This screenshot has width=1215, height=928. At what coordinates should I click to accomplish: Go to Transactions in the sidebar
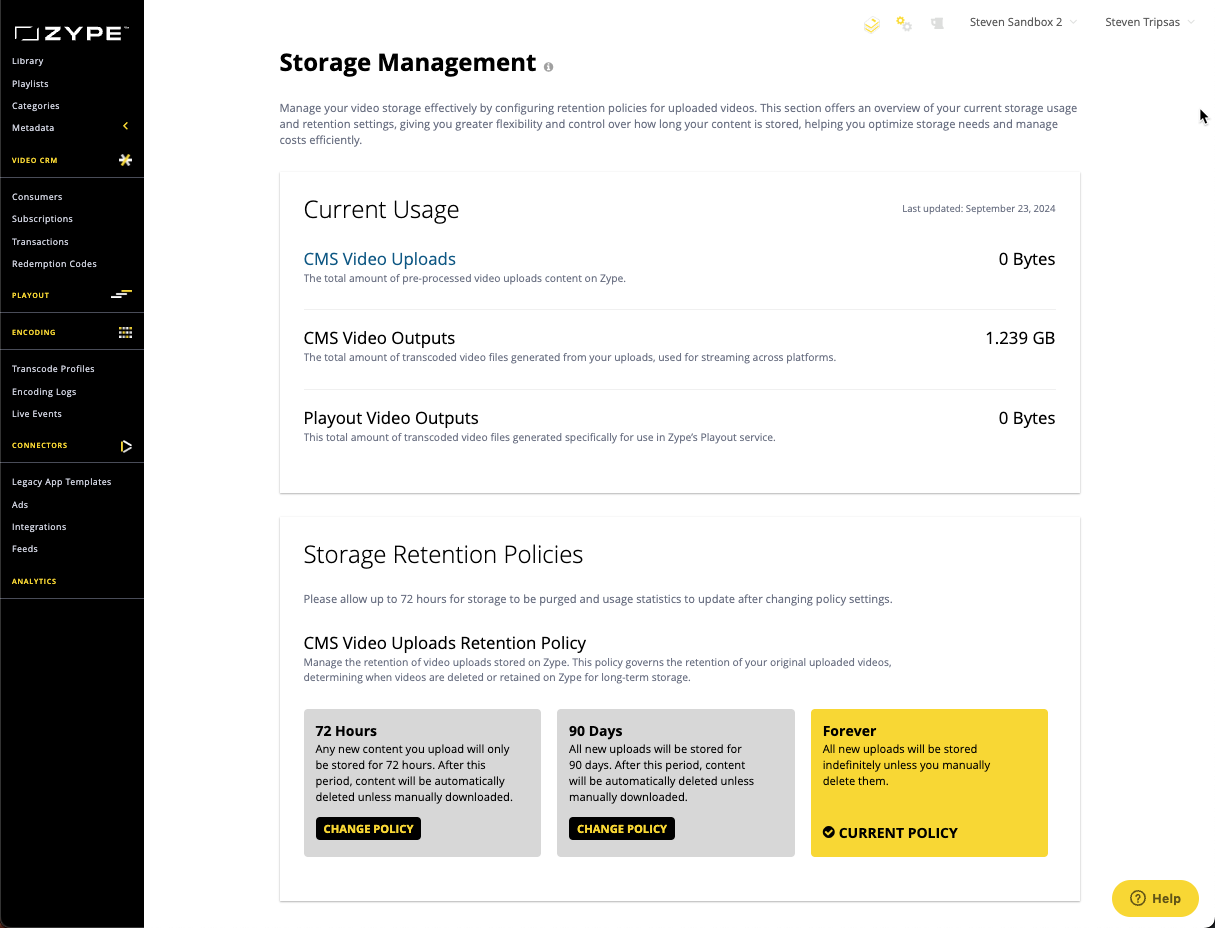pyautogui.click(x=40, y=242)
